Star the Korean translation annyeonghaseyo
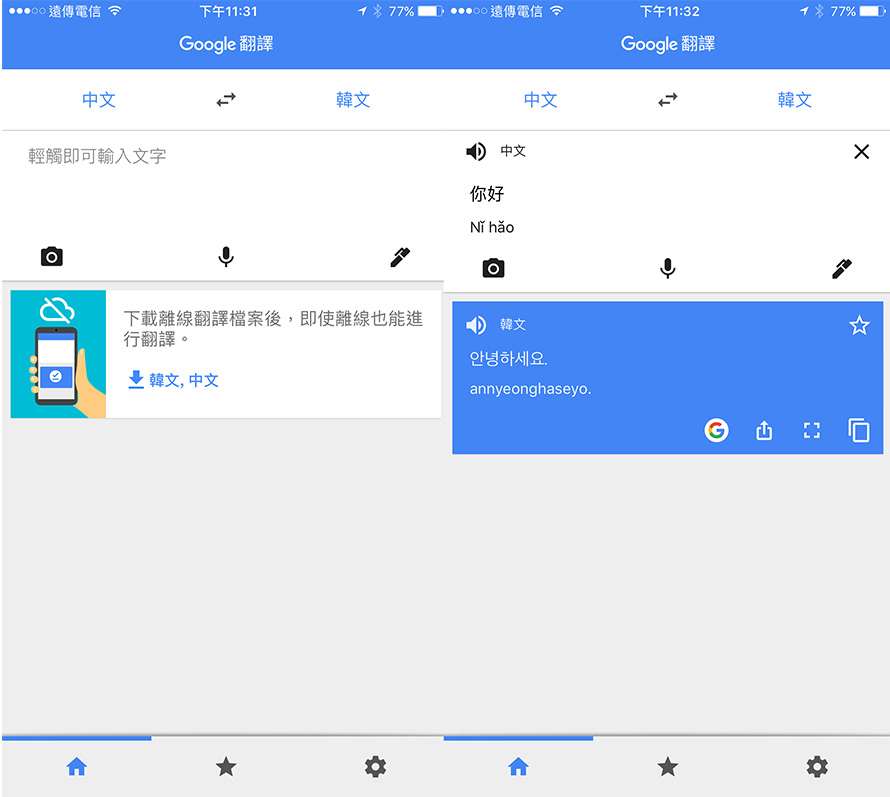Screen dimensions: 890x797 pos(859,325)
